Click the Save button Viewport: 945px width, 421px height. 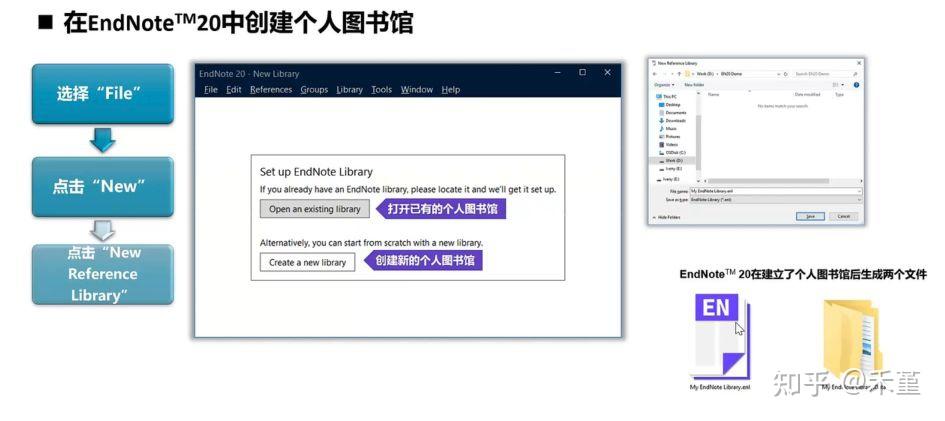click(811, 216)
